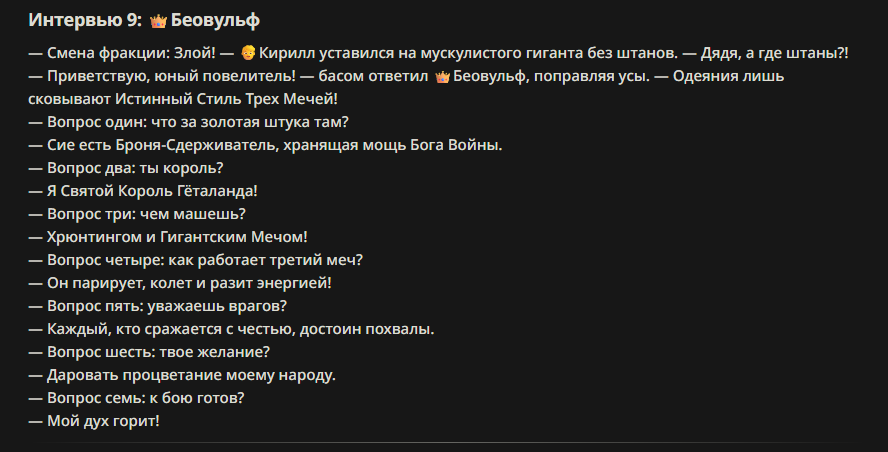The height and width of the screenshot is (452, 888).
Task: Click the line Вопрос шесть: твое желание?
Action: (149, 352)
